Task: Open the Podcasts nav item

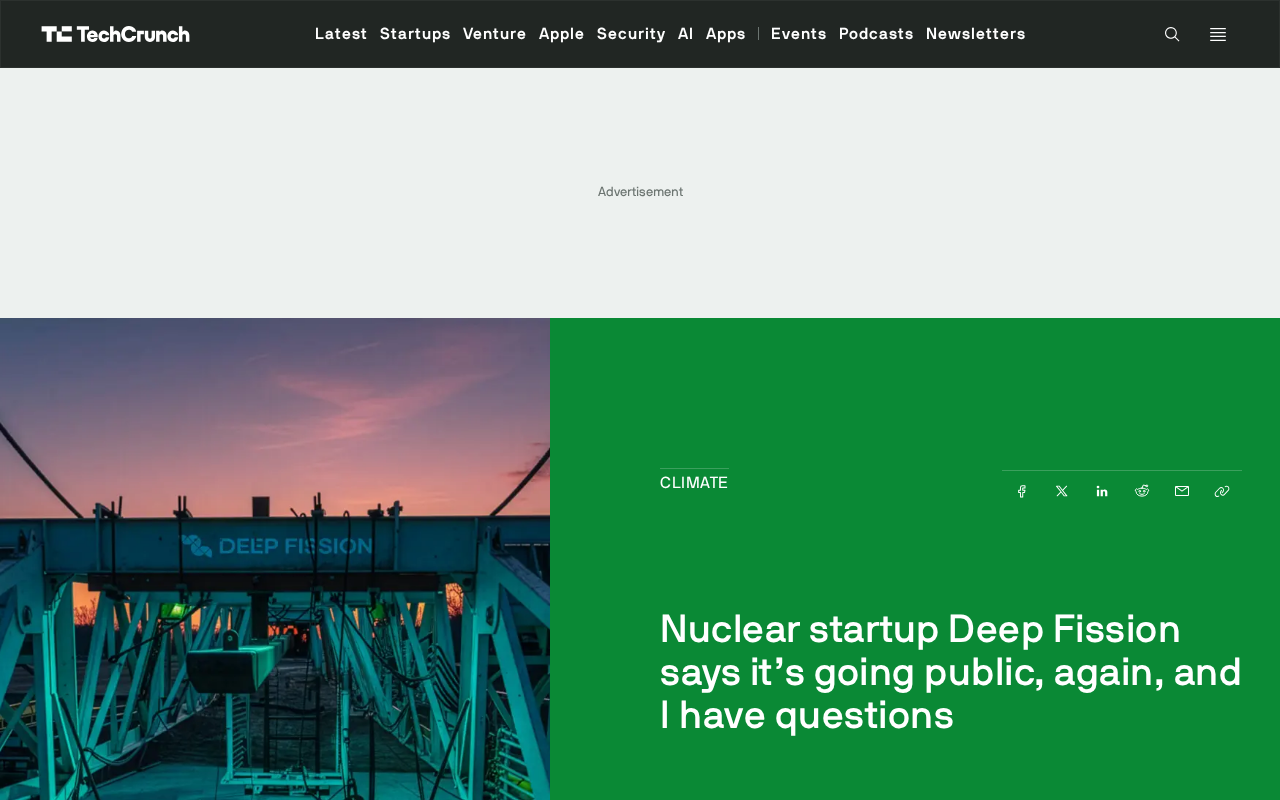Action: tap(876, 34)
